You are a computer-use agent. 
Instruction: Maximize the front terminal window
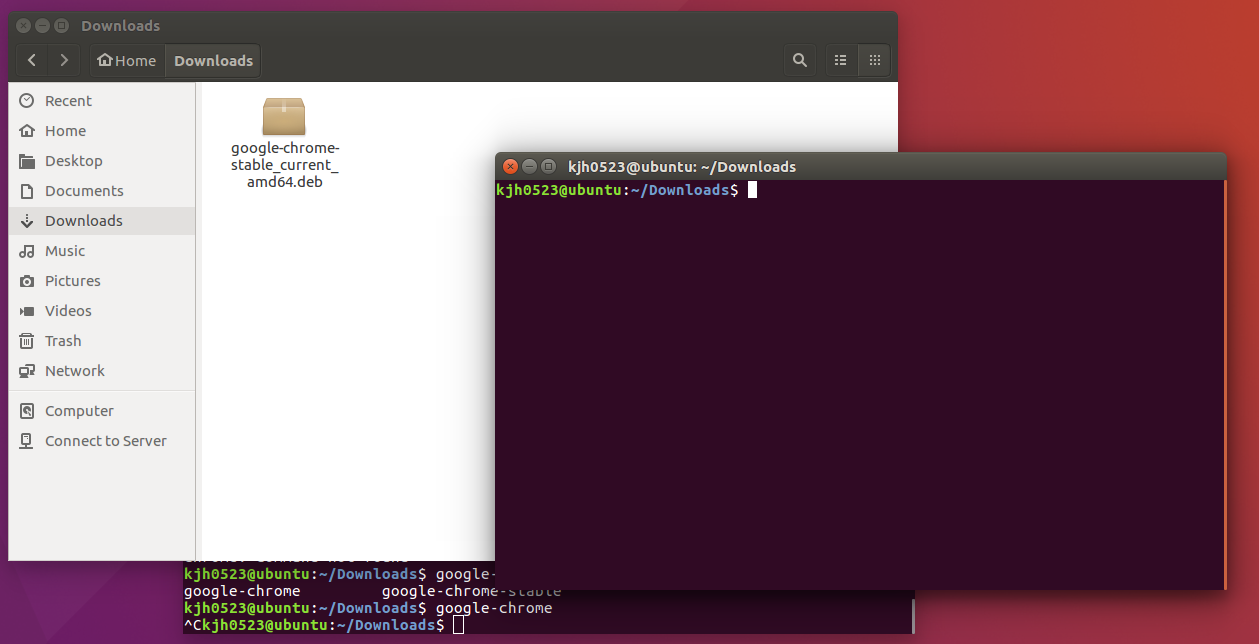548,166
